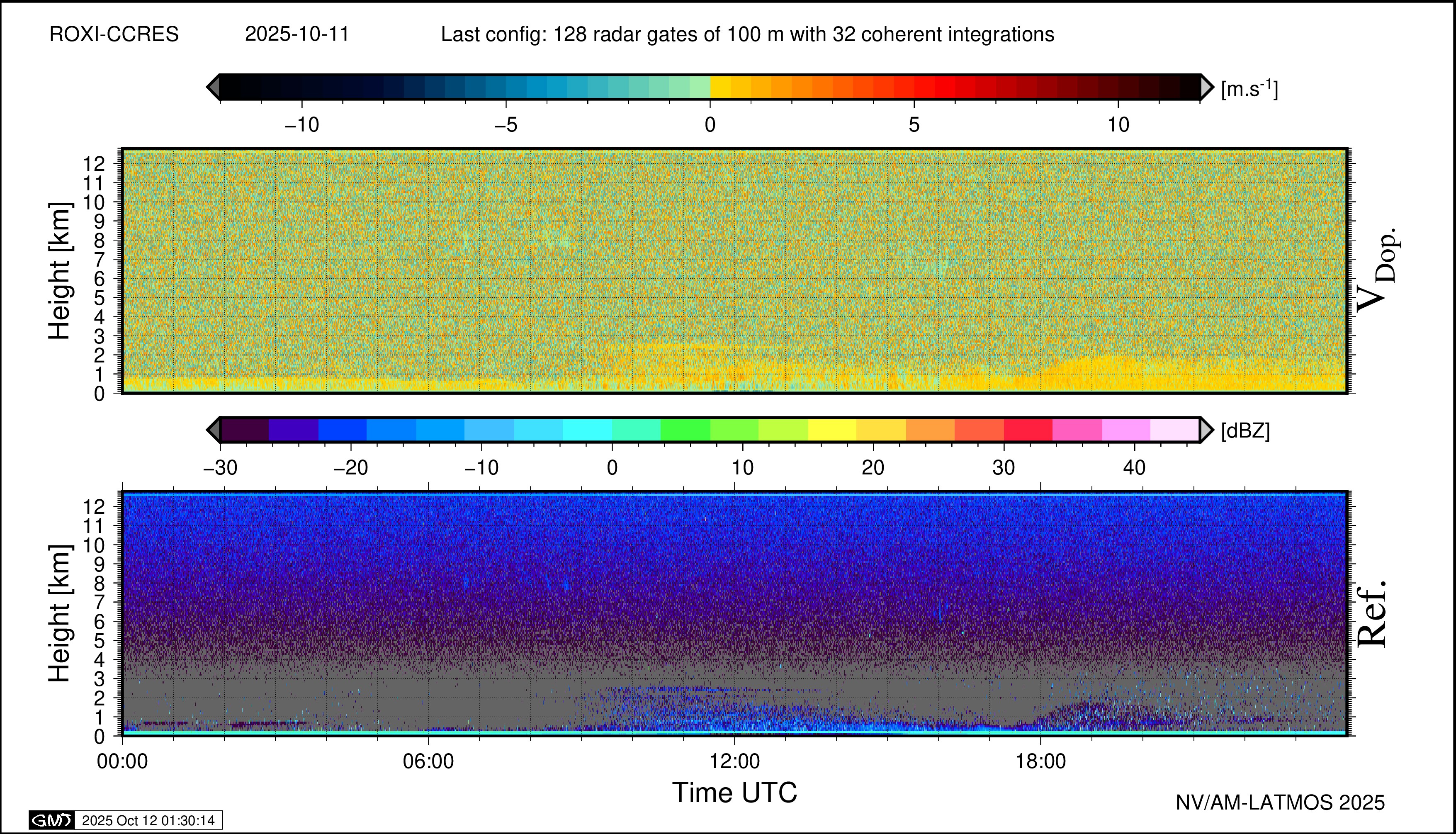The width and height of the screenshot is (1456, 834).
Task: Click the 12:00 time axis label
Action: click(735, 761)
